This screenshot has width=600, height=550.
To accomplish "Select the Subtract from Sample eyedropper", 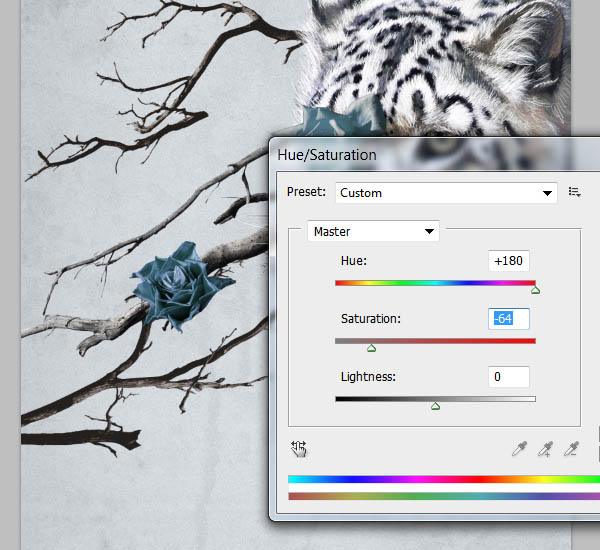I will (x=571, y=449).
